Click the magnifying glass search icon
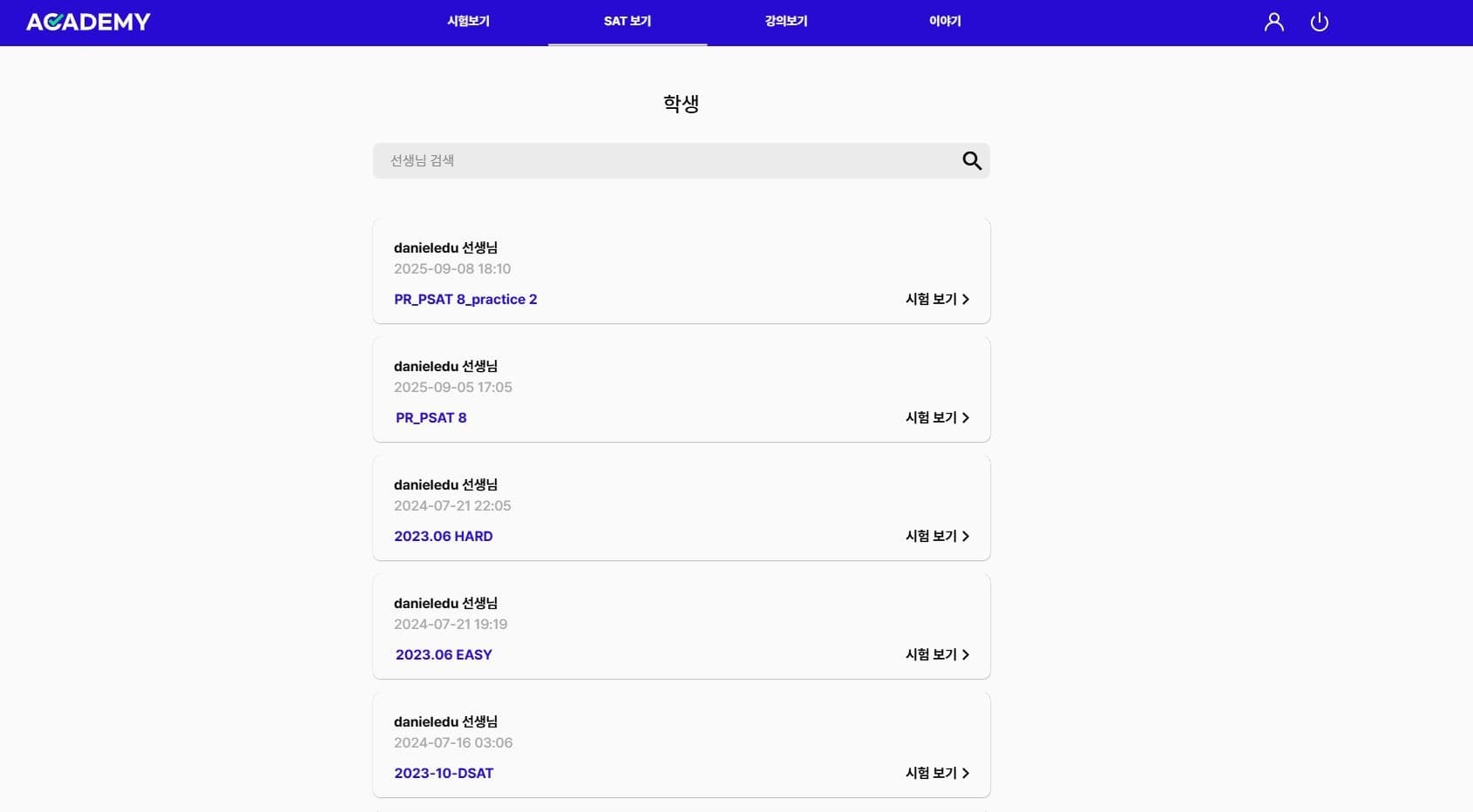1473x812 pixels. coord(971,160)
